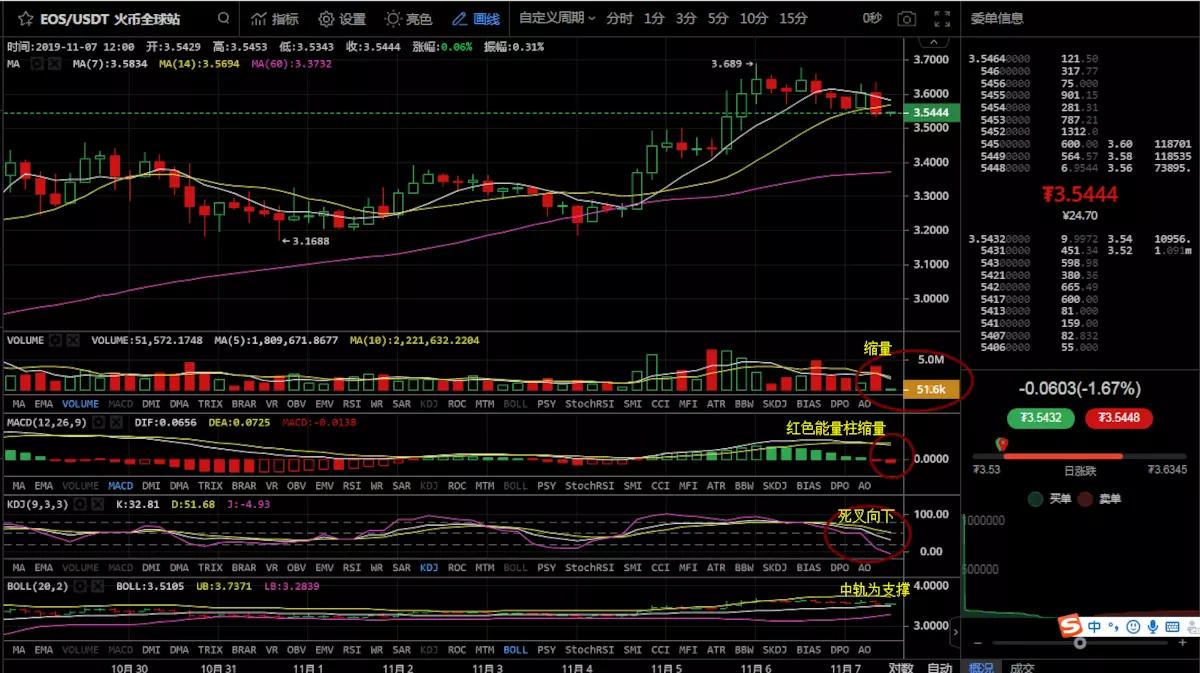Switch to the 亮色 light theme
The height and width of the screenshot is (673, 1200).
point(409,19)
